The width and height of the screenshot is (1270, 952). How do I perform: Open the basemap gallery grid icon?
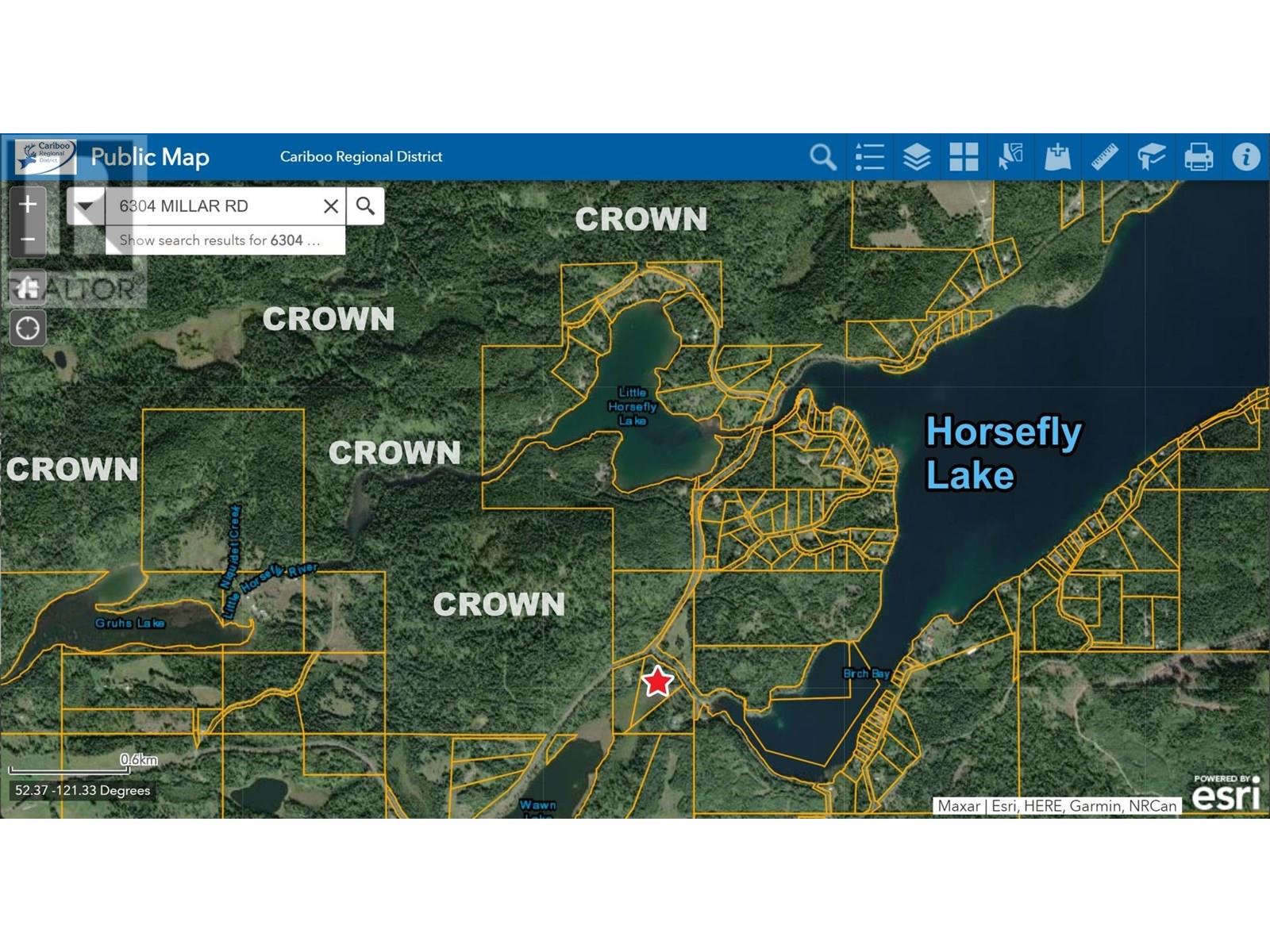964,157
